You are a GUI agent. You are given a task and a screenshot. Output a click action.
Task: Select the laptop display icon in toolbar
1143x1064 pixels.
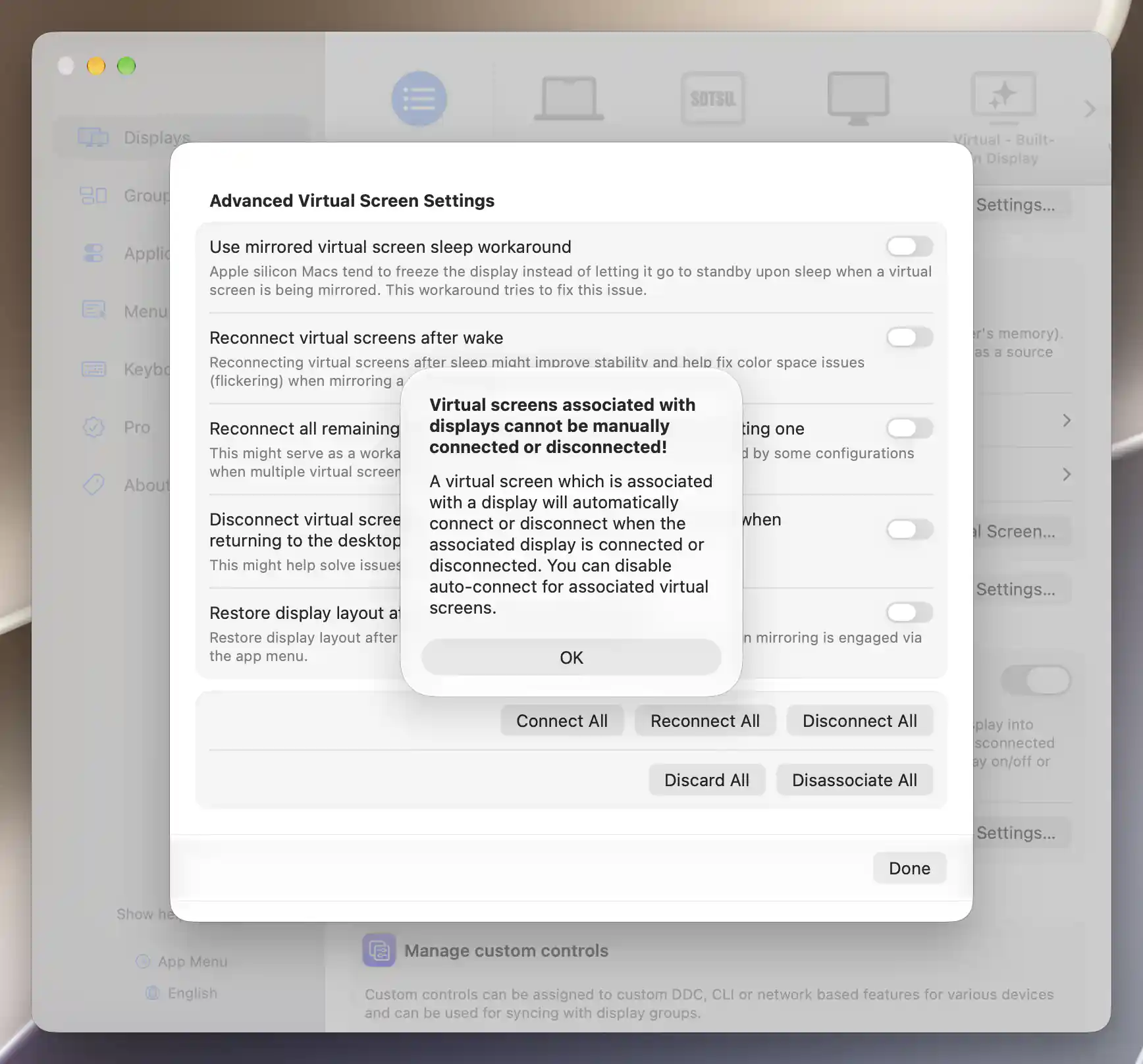point(569,99)
